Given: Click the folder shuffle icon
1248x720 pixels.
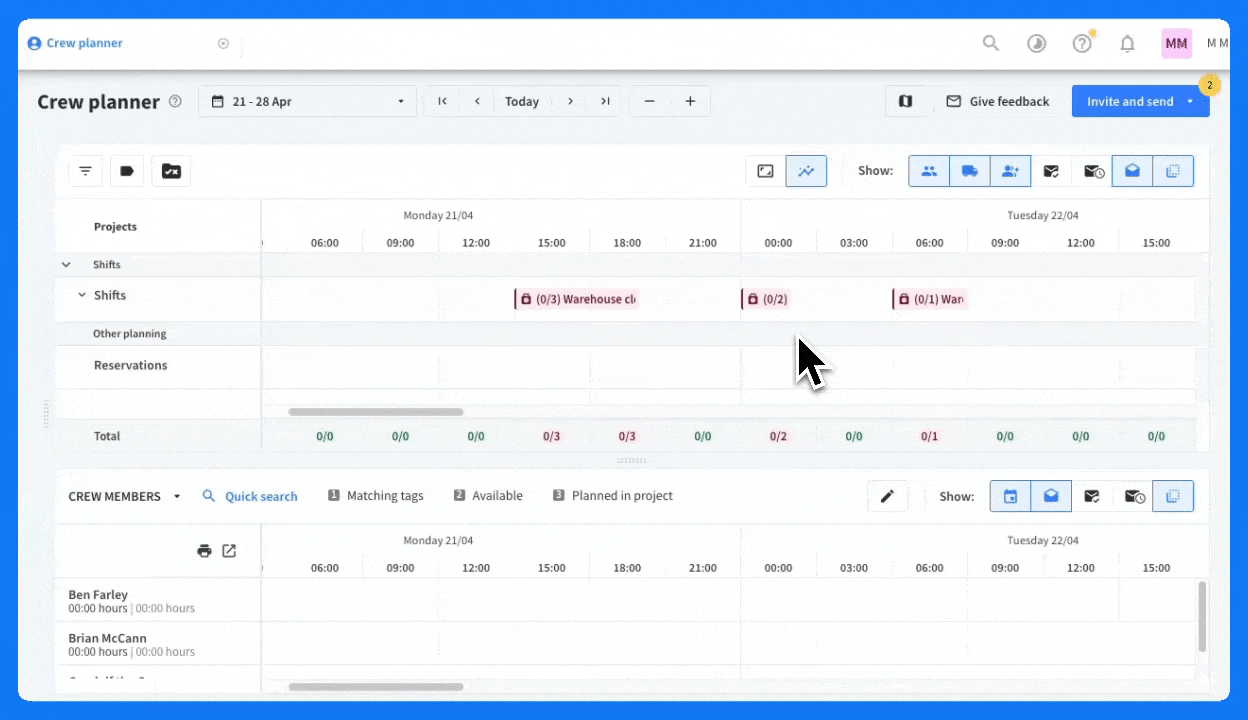Looking at the screenshot, I should coord(171,171).
